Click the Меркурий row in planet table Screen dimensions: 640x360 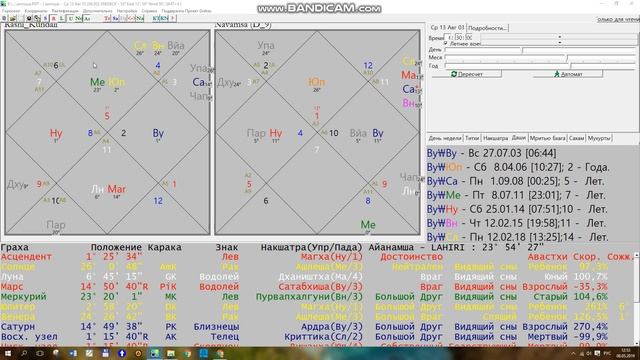pyautogui.click(x=317, y=297)
